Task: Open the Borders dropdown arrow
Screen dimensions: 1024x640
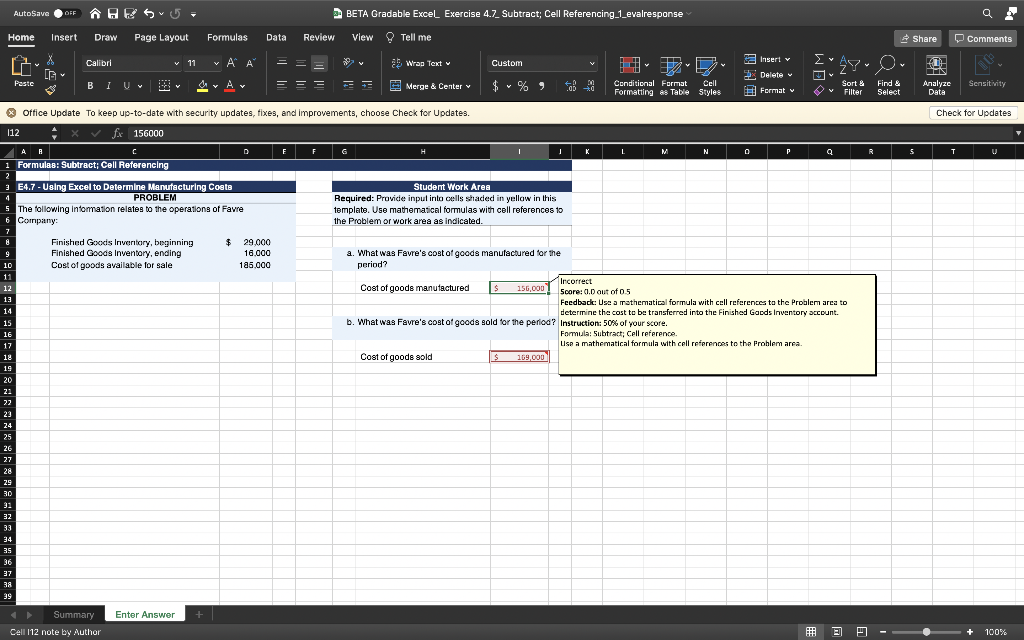Action: (178, 86)
